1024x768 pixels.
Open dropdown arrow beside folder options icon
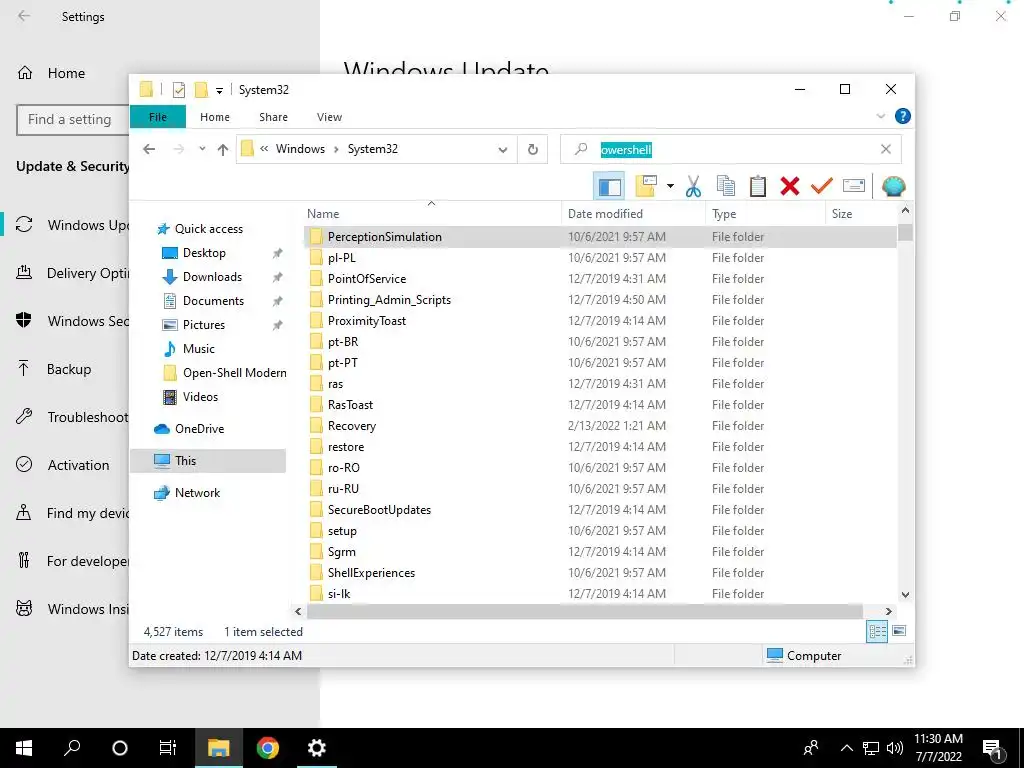[670, 186]
